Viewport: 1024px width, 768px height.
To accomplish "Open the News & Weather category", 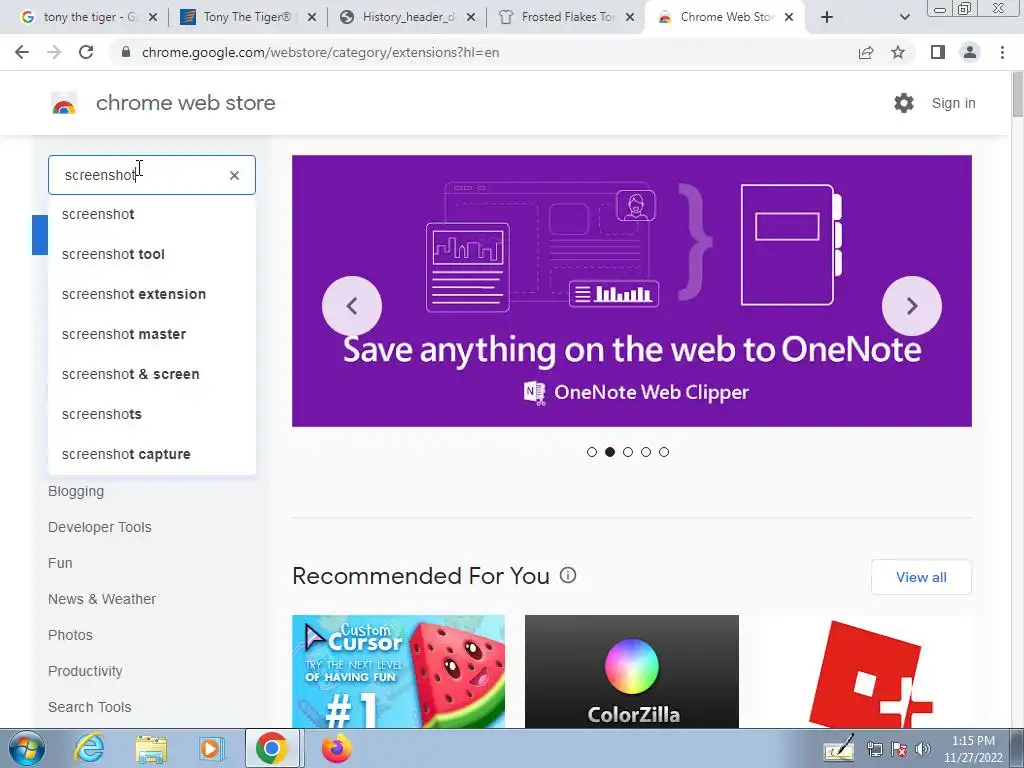I will click(102, 599).
